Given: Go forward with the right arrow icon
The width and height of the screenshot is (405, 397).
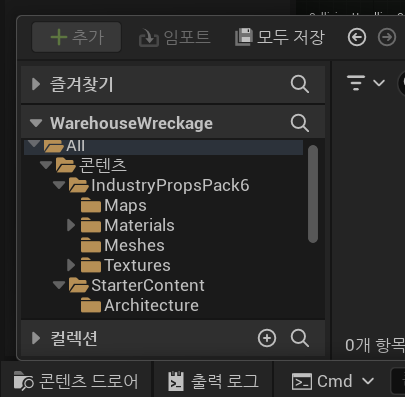Looking at the screenshot, I should (387, 37).
